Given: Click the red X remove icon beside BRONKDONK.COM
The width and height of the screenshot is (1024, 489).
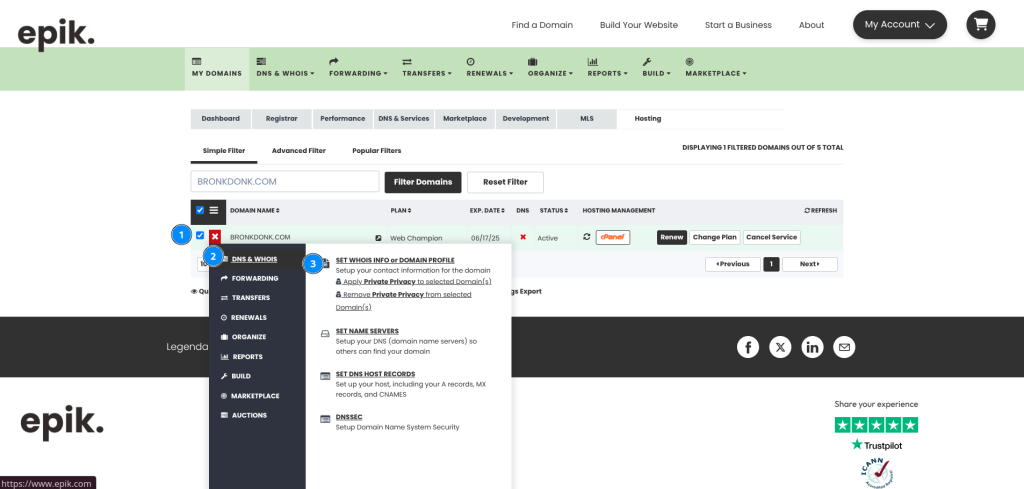Looking at the screenshot, I should [x=215, y=237].
